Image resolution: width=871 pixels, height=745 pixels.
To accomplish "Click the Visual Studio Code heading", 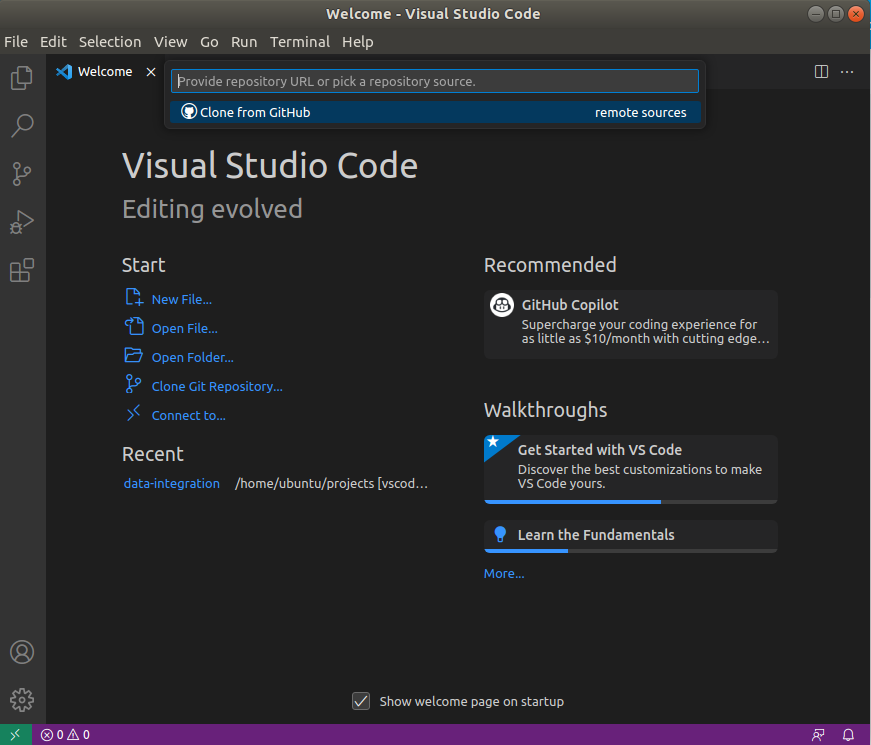I will [270, 166].
